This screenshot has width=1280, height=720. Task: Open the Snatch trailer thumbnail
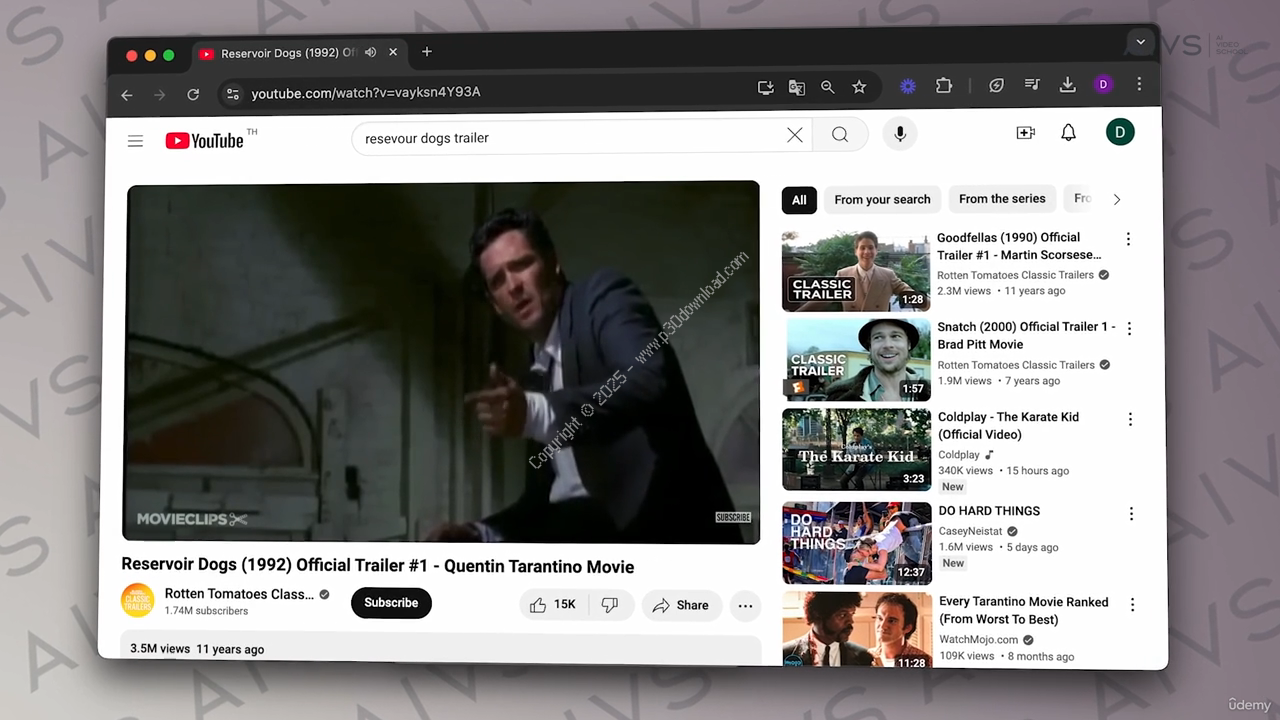point(857,360)
